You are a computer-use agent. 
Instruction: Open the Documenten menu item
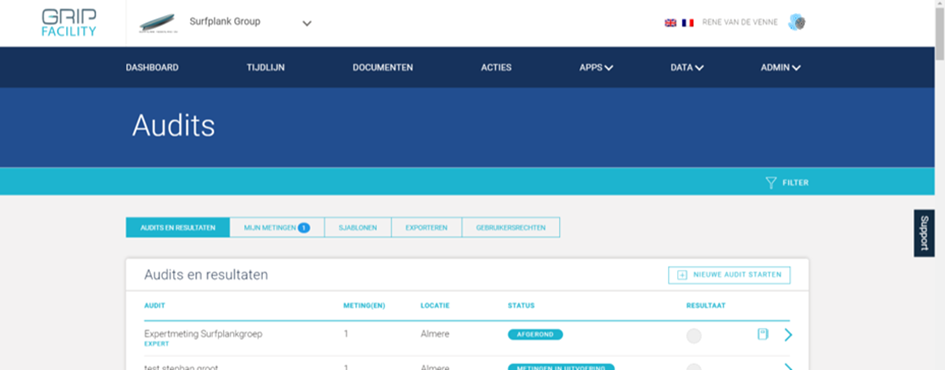pyautogui.click(x=383, y=67)
